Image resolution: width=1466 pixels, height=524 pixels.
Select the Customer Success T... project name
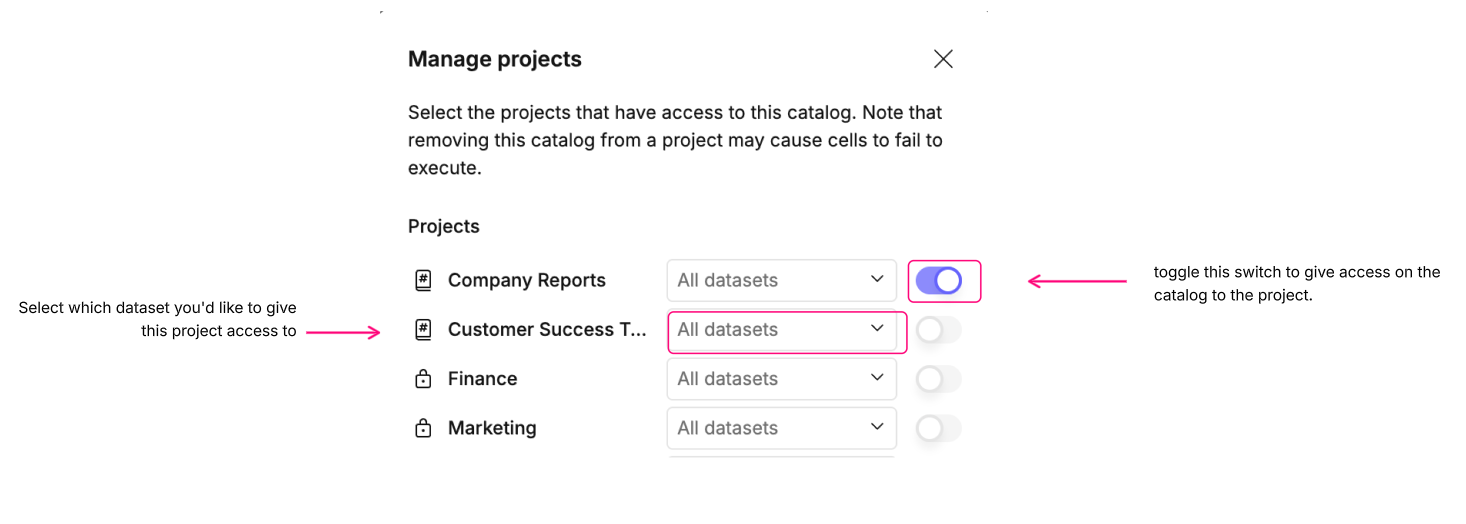coord(547,330)
